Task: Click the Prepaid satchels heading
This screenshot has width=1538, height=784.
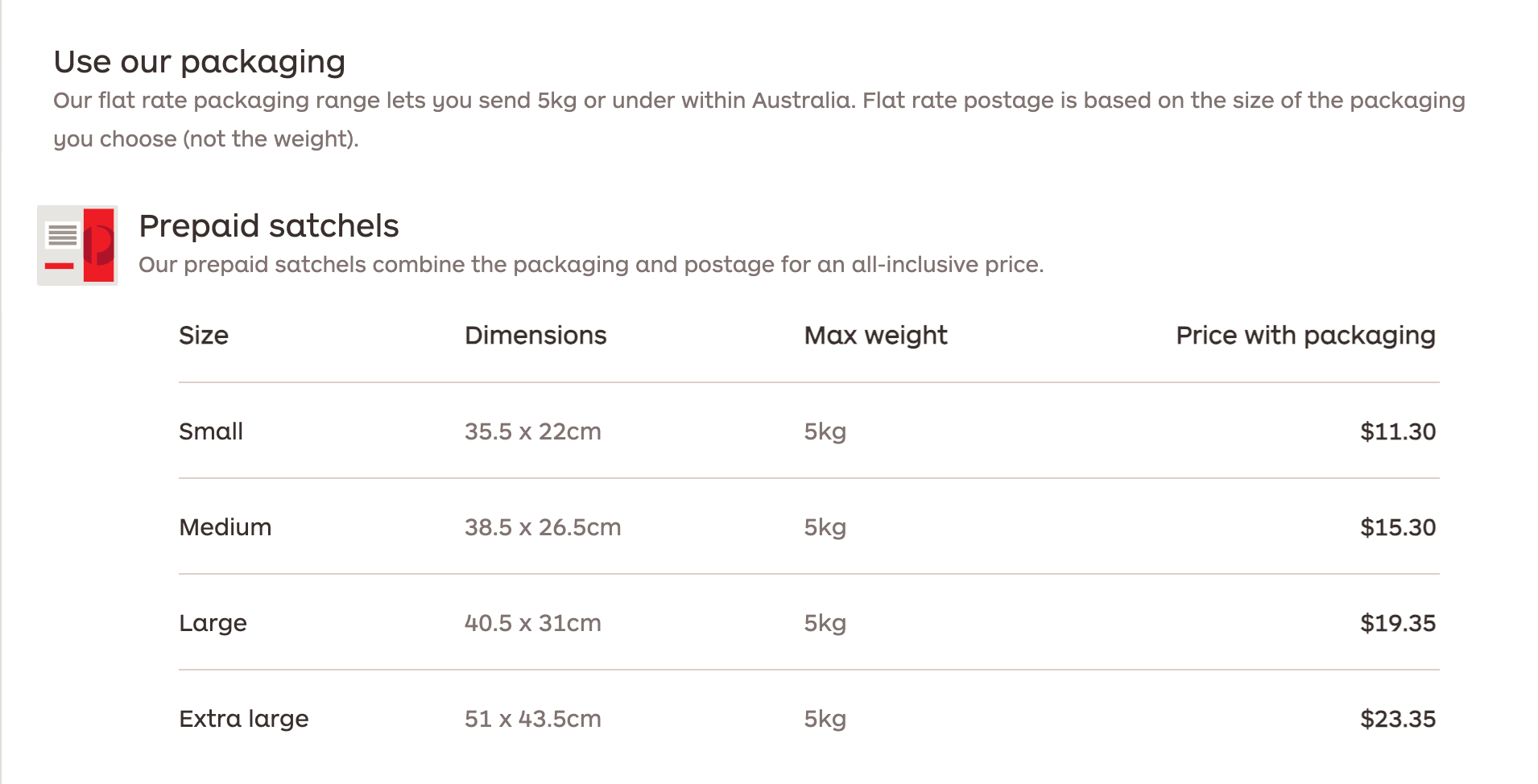Action: point(269,226)
